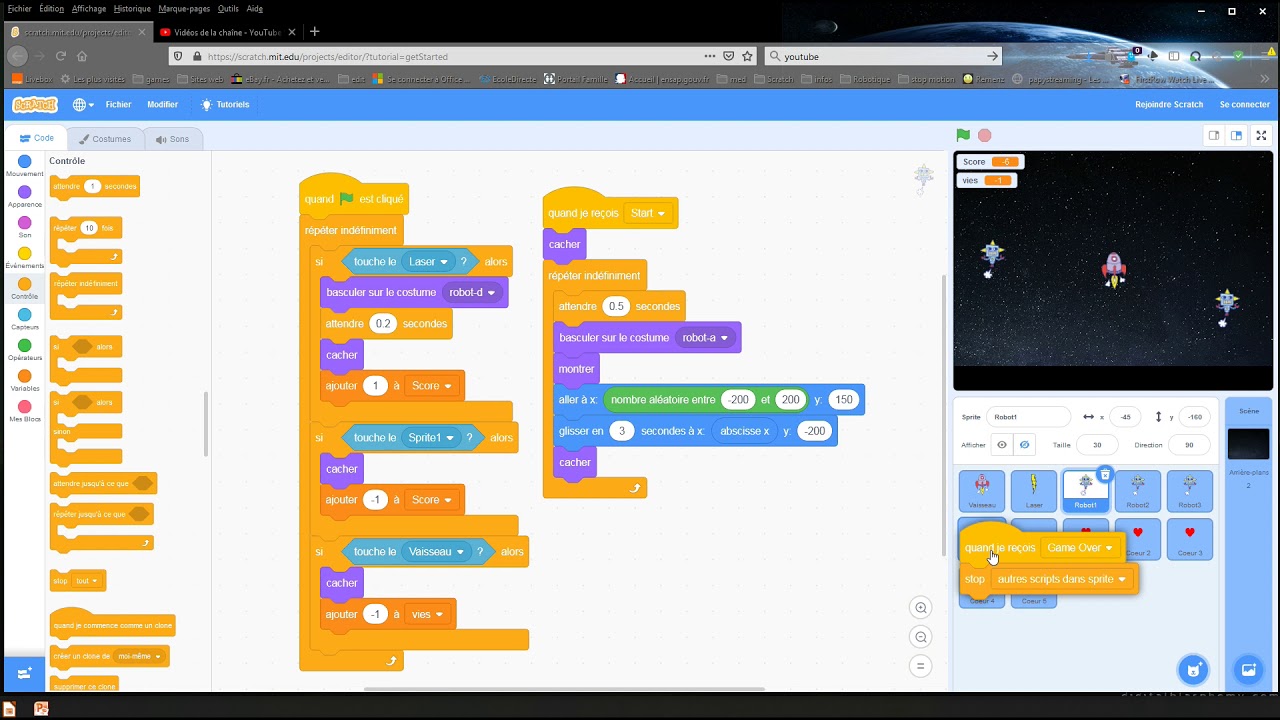Edit the Direction field
This screenshot has height=720, width=1280.
coord(1189,445)
